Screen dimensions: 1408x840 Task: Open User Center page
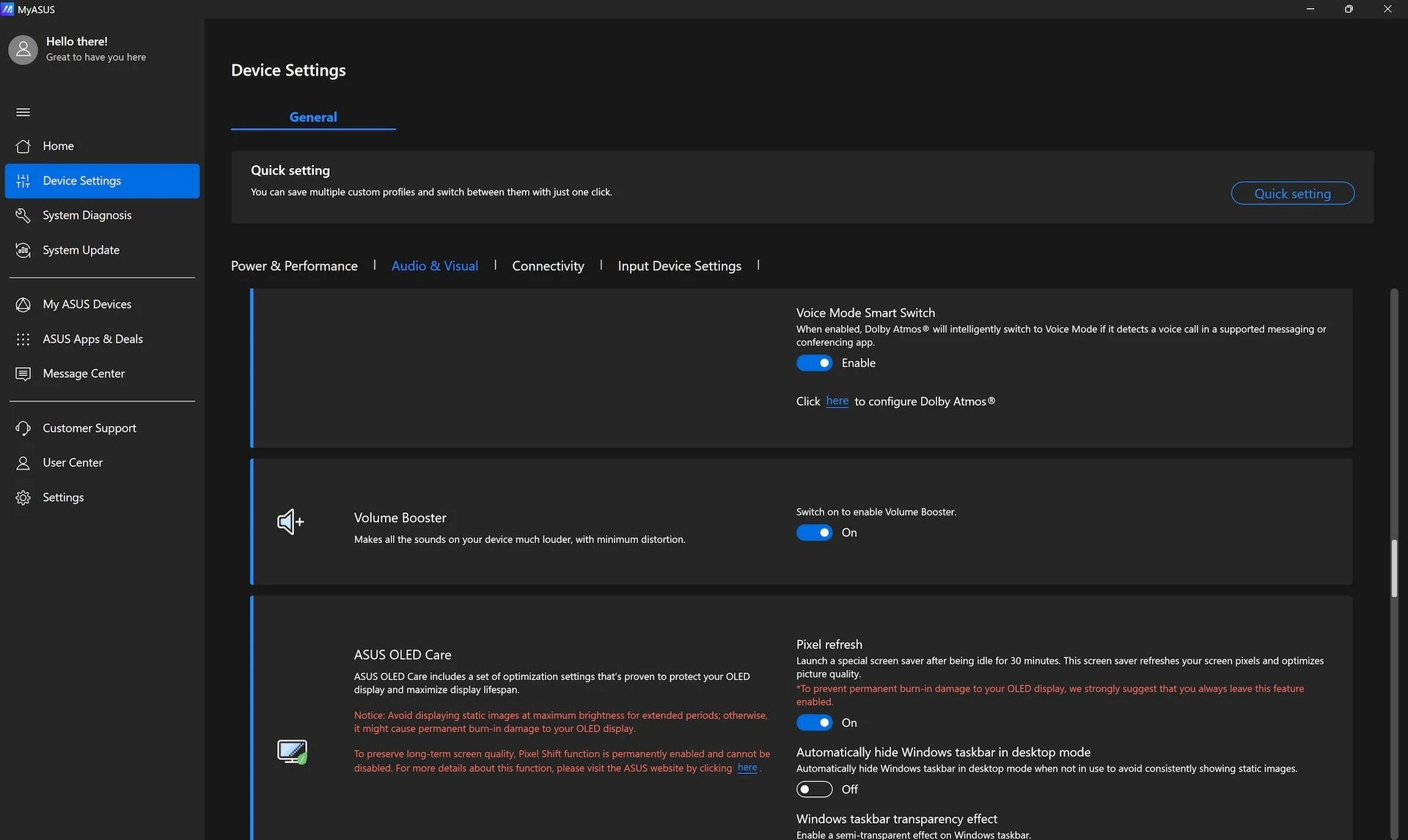(102, 463)
